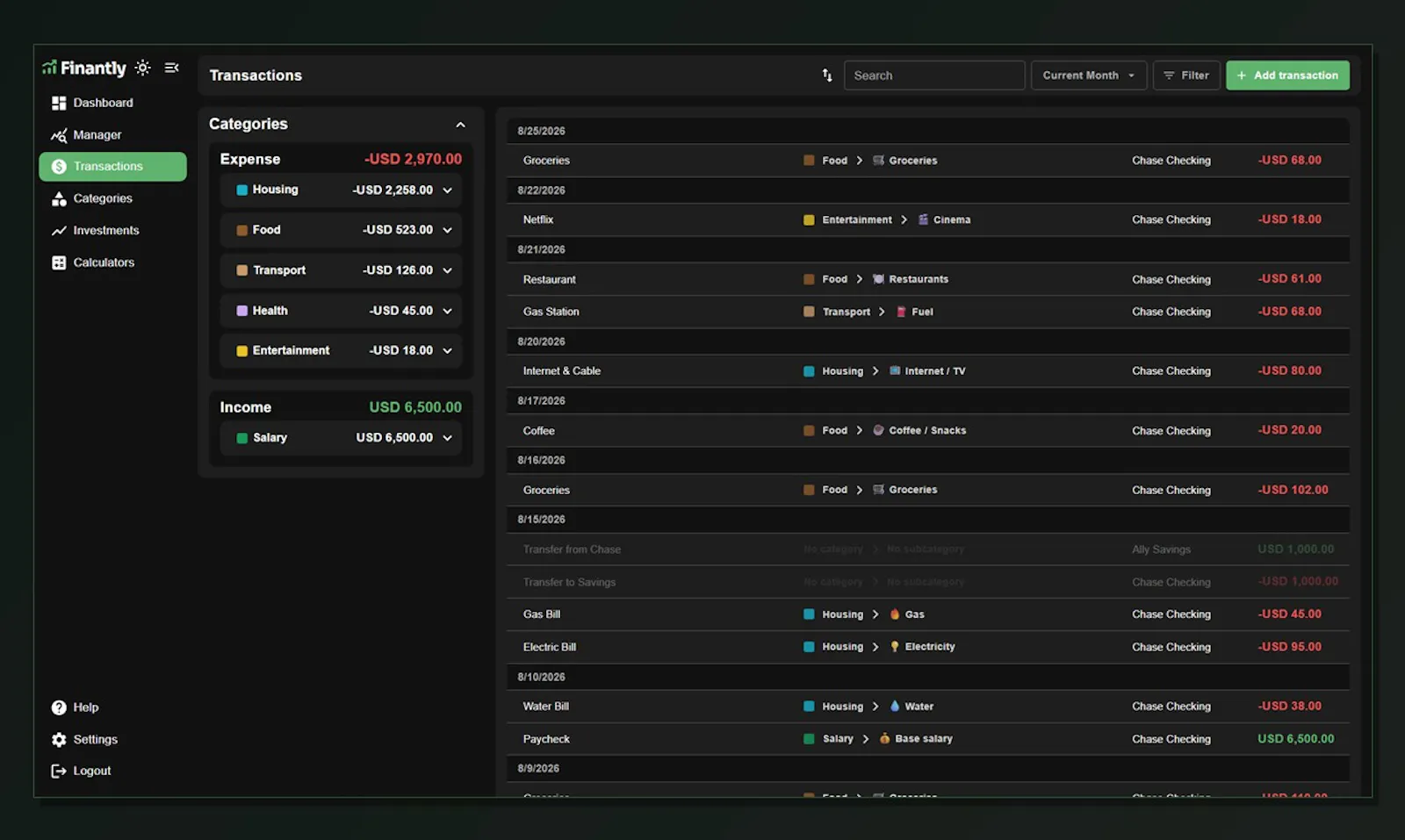Open the Netflix transaction row
This screenshot has height=840, width=1405.
tap(928, 219)
